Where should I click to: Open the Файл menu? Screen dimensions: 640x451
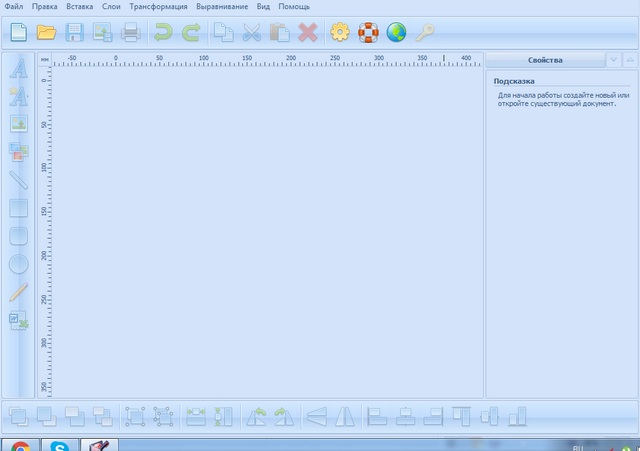[x=14, y=7]
